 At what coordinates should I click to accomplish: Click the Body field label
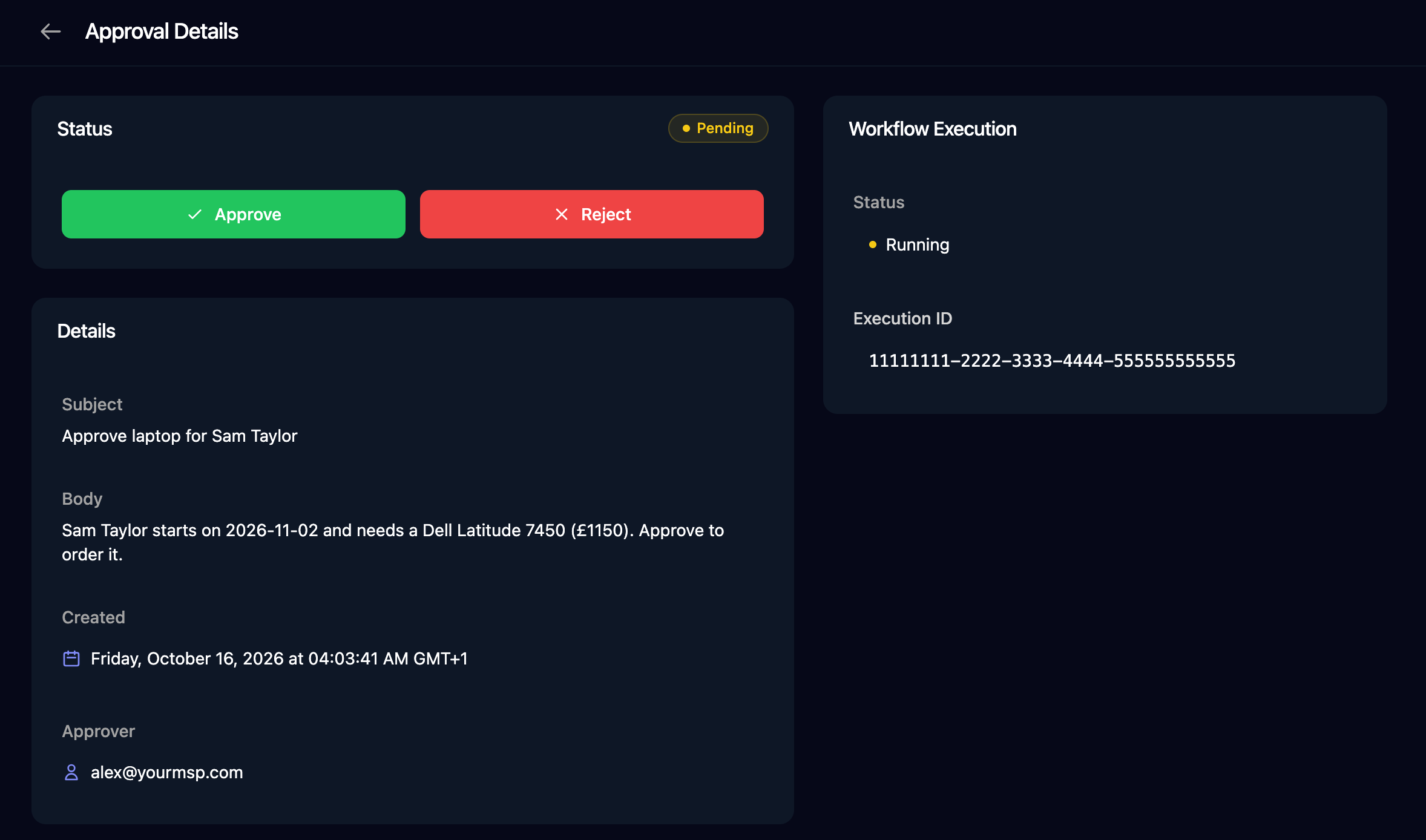[82, 499]
